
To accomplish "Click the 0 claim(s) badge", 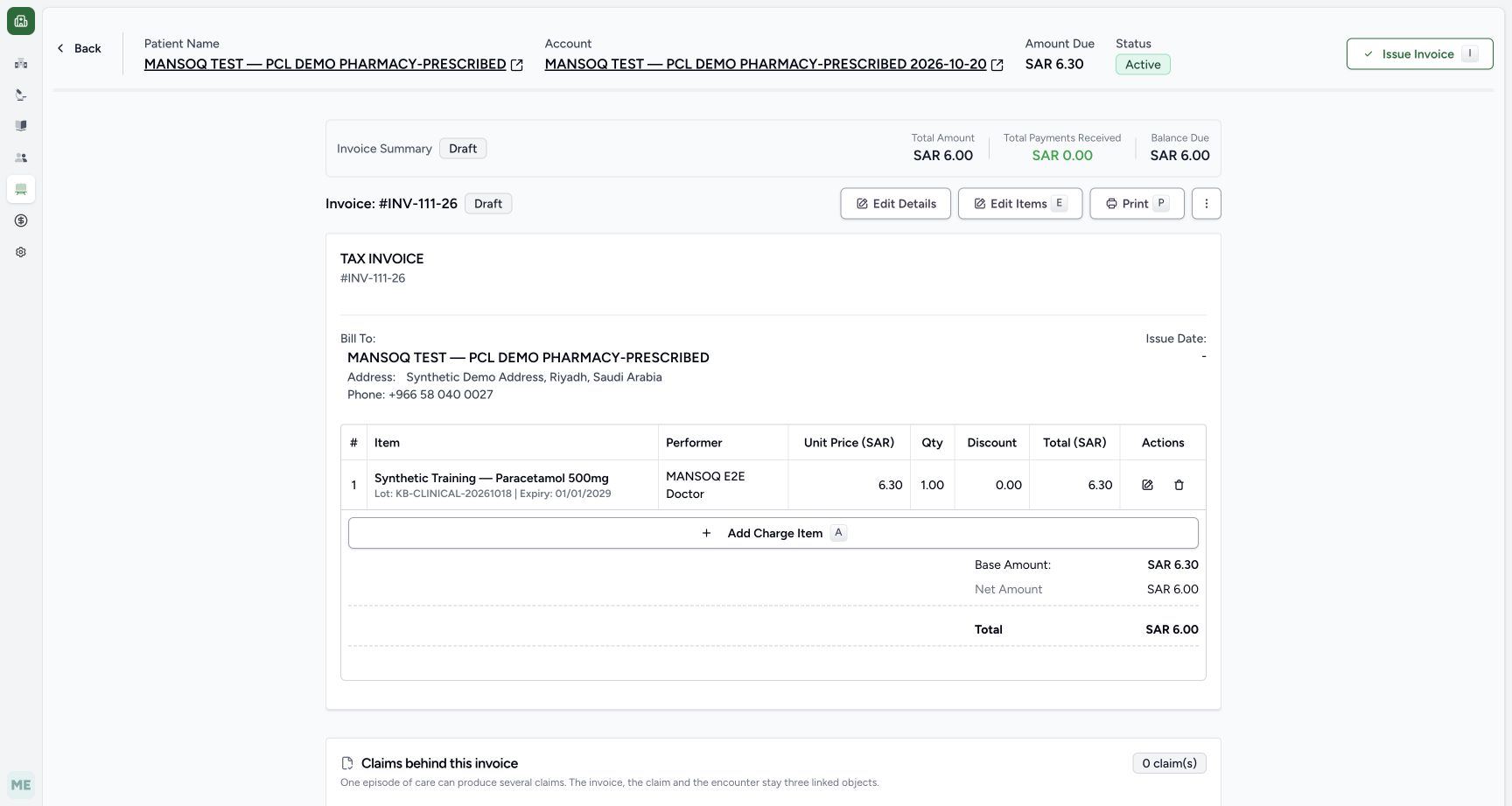I will click(x=1169, y=763).
